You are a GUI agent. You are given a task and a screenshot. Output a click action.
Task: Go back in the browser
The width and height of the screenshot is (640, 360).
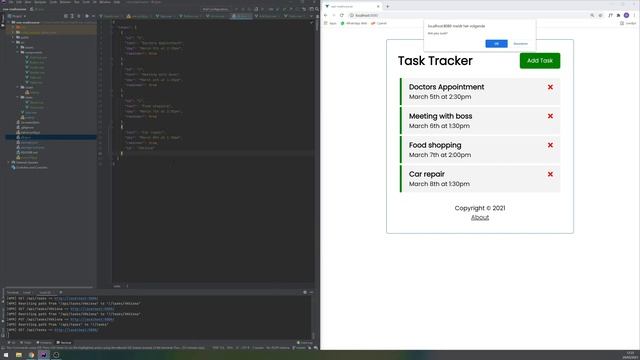(x=326, y=15)
